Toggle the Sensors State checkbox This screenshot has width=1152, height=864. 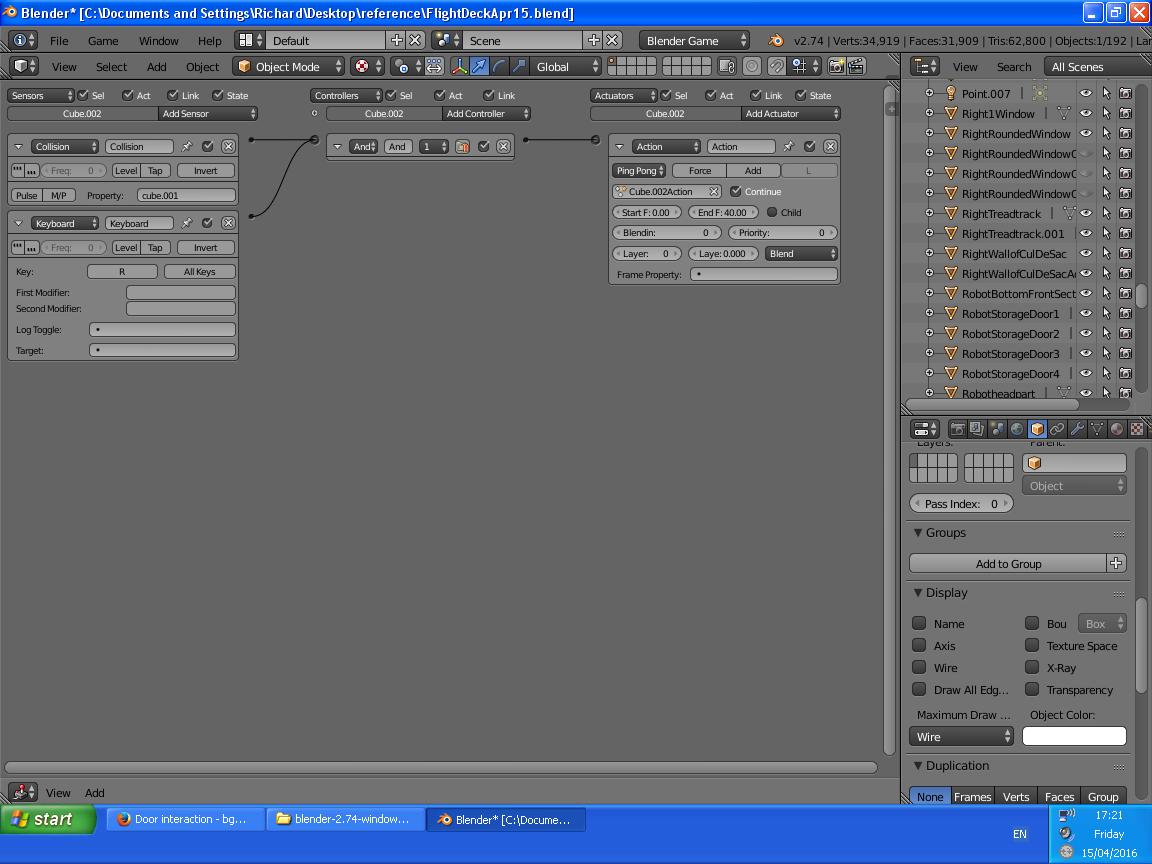coord(217,95)
